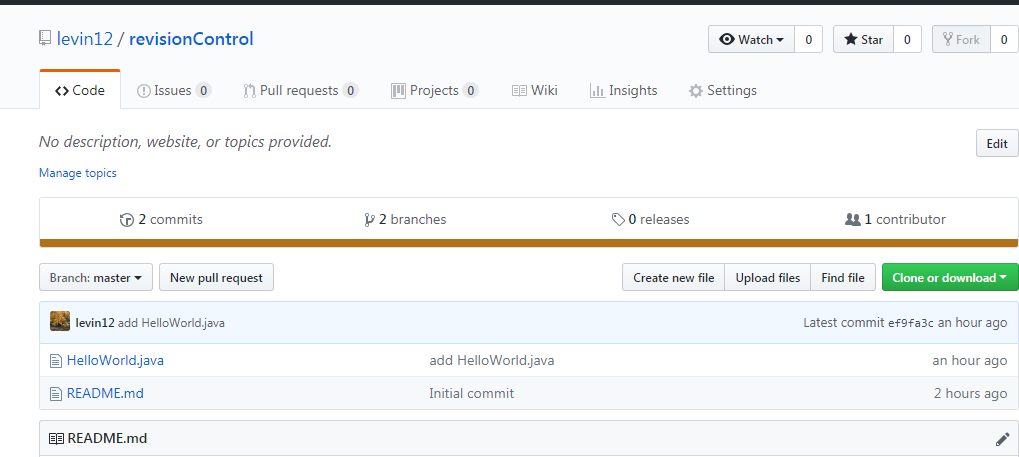Click the book icon in README.md header
The width and height of the screenshot is (1019, 457).
pyautogui.click(x=57, y=439)
